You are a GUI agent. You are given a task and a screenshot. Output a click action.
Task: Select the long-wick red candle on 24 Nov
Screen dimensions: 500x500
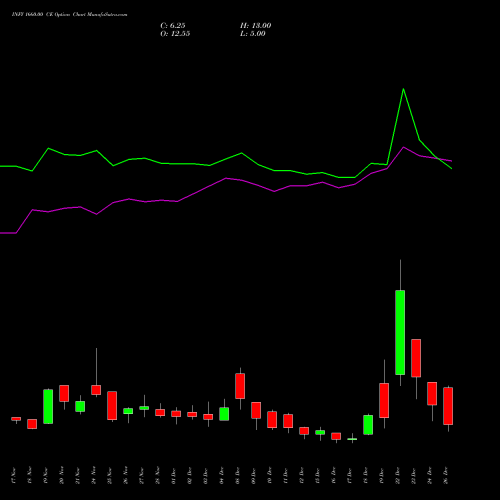tap(96, 390)
